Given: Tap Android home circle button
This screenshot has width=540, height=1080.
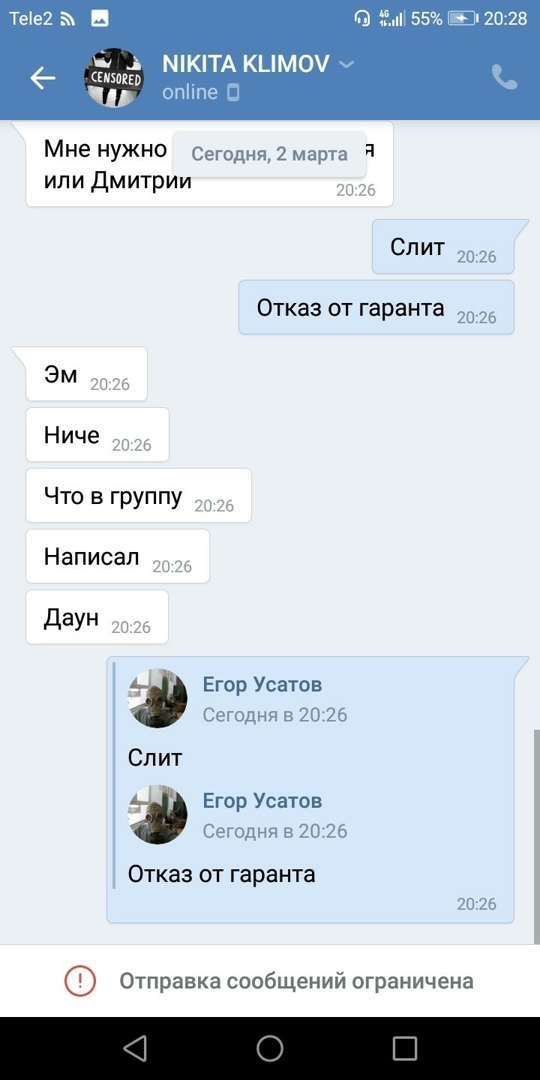Looking at the screenshot, I should pos(270,1048).
